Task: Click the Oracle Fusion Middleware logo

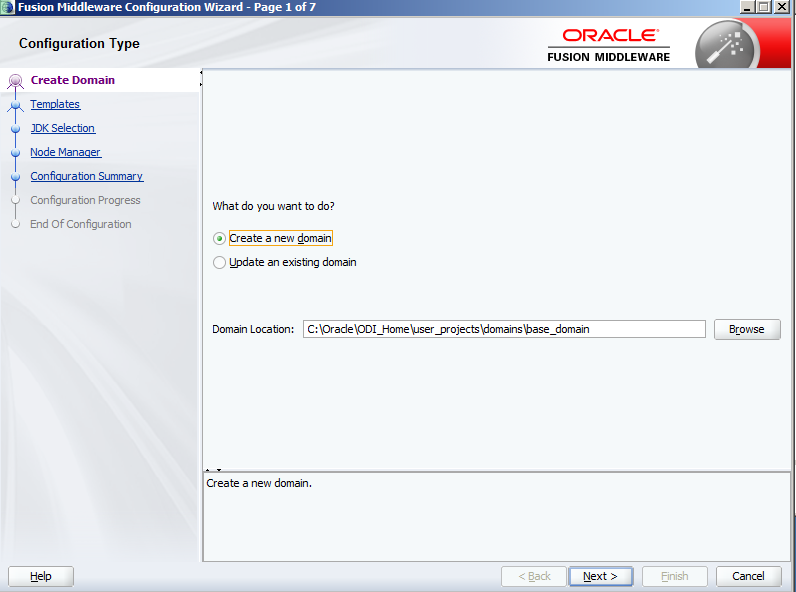Action: [x=609, y=45]
